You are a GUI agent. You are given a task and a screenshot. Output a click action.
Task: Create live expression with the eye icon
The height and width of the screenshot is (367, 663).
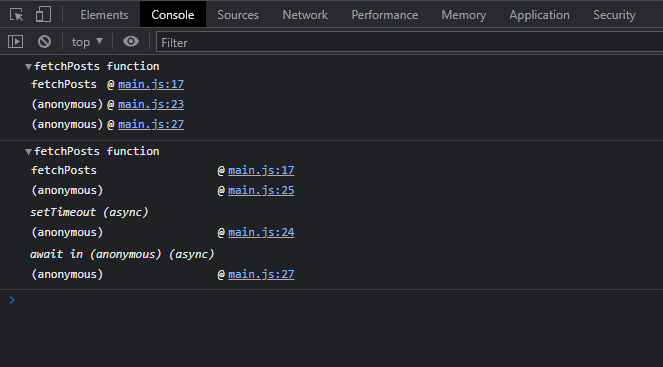click(x=131, y=41)
